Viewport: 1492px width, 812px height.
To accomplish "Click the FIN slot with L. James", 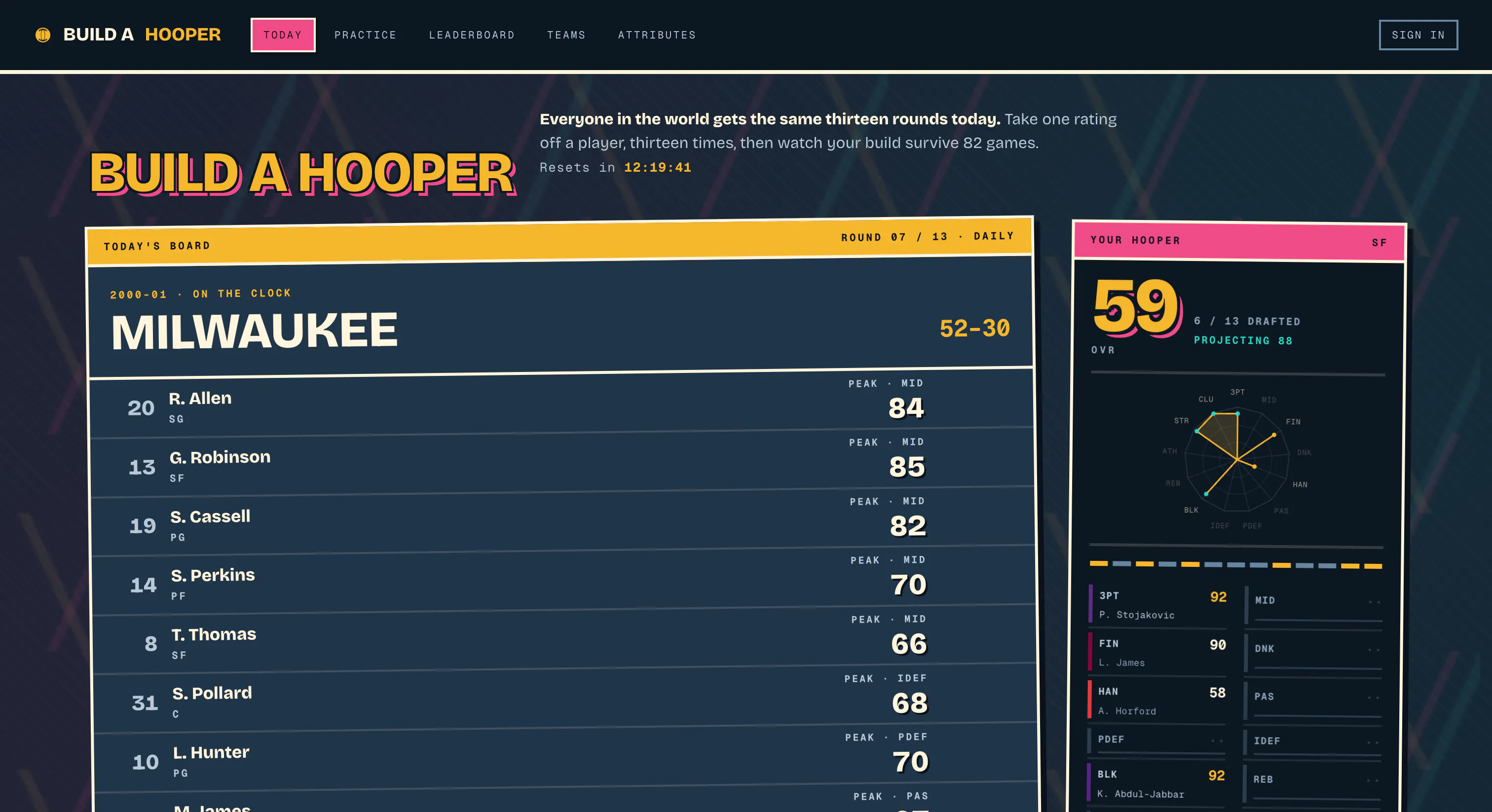I will coord(1157,653).
